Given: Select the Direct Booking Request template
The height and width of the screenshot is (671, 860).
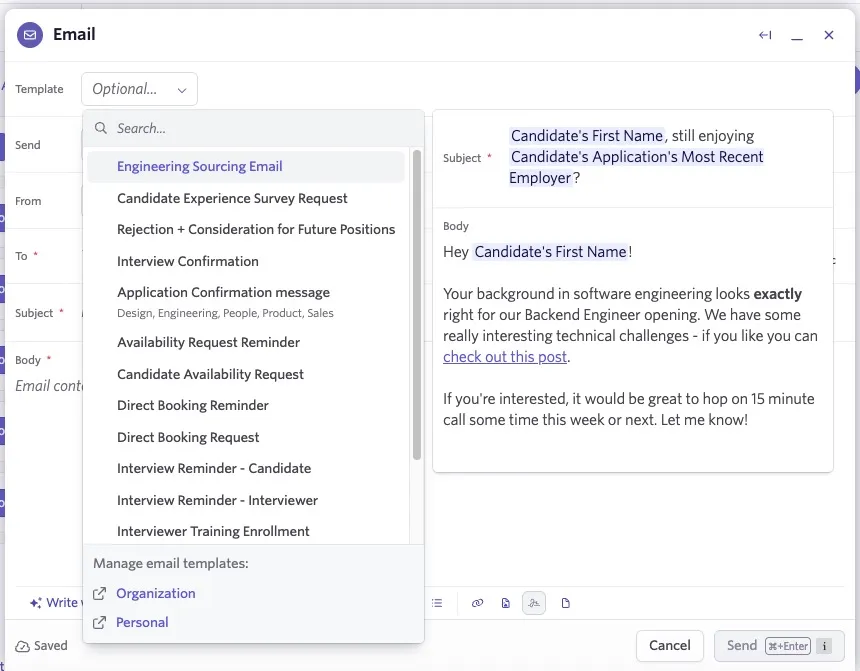Looking at the screenshot, I should (246, 438).
